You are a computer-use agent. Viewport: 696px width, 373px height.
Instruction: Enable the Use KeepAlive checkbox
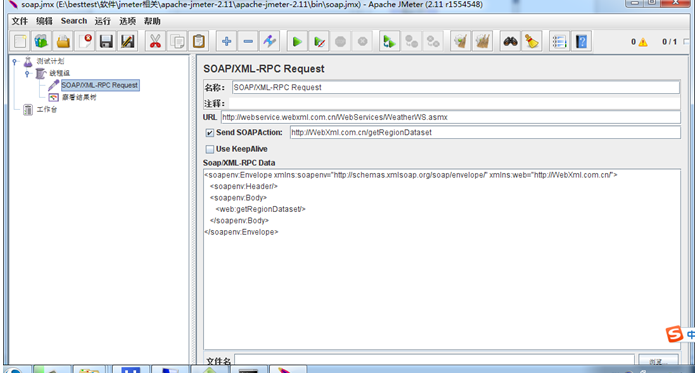pos(210,149)
